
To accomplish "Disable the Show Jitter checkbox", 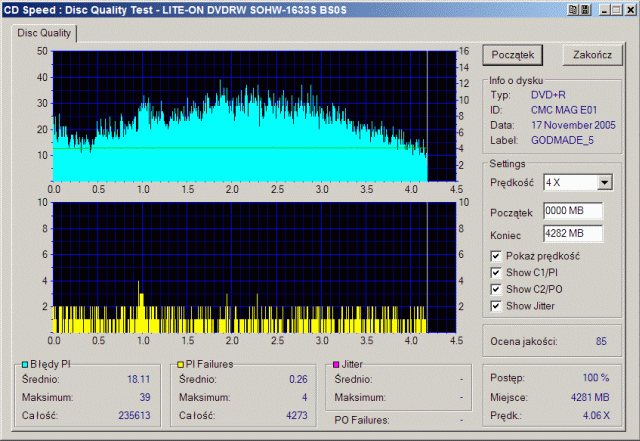I will click(496, 306).
